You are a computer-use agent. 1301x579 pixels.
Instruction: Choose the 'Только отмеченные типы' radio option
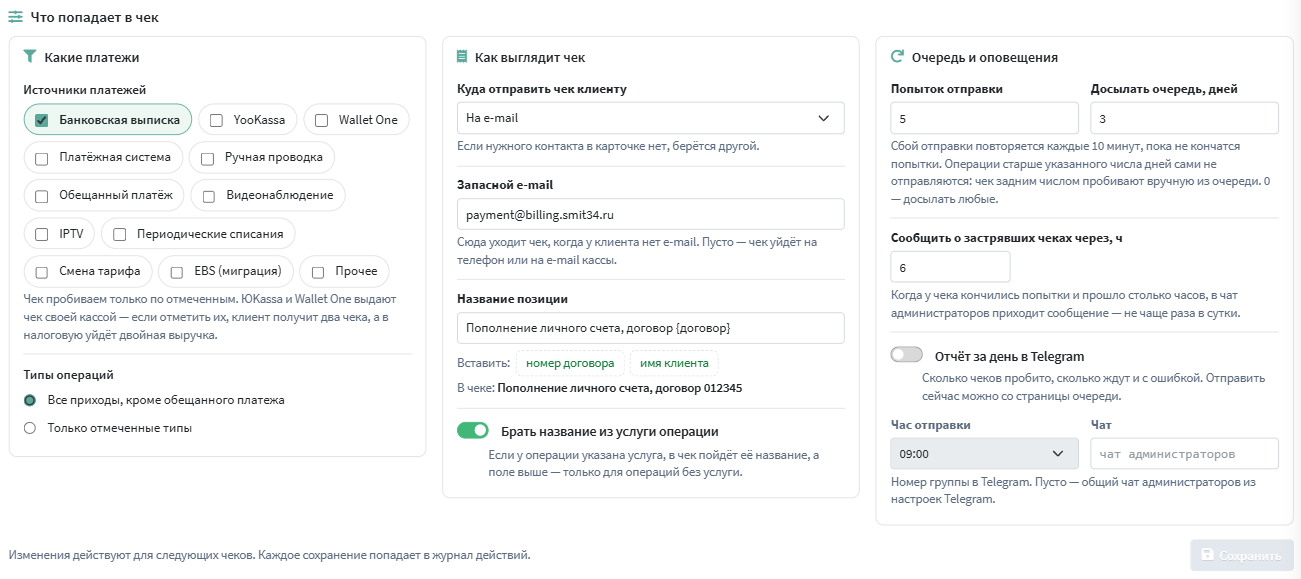pyautogui.click(x=30, y=428)
